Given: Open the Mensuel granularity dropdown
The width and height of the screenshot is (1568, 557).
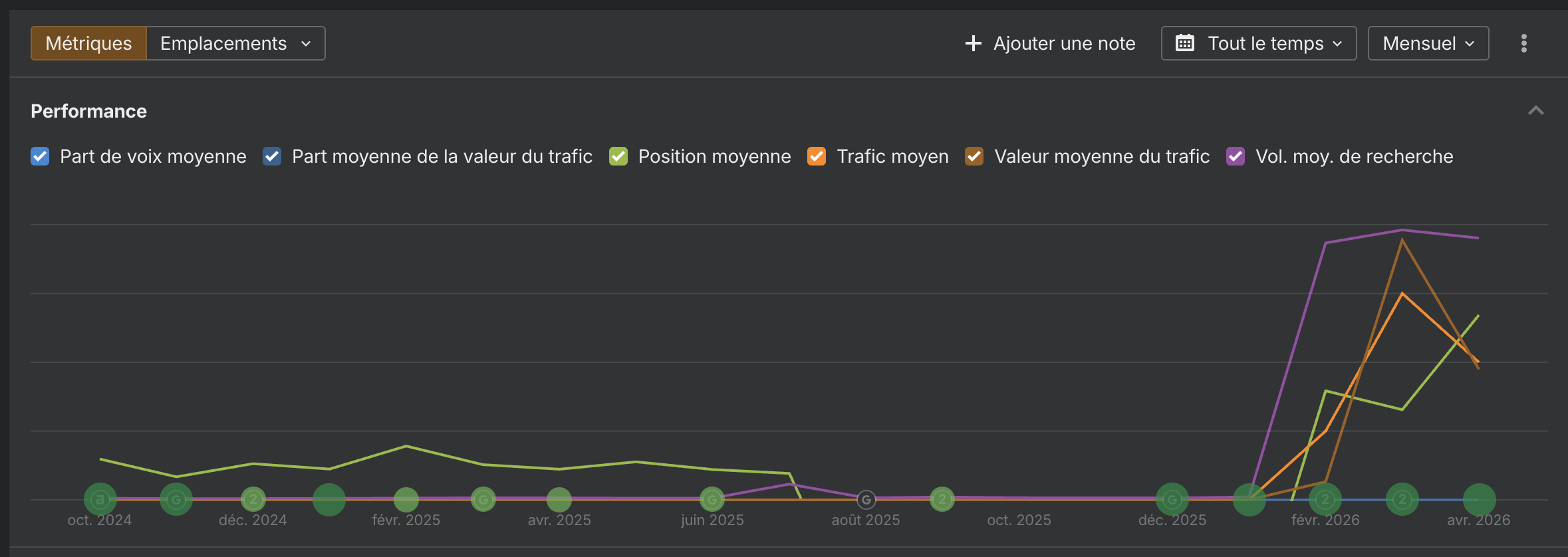Looking at the screenshot, I should pyautogui.click(x=1428, y=43).
